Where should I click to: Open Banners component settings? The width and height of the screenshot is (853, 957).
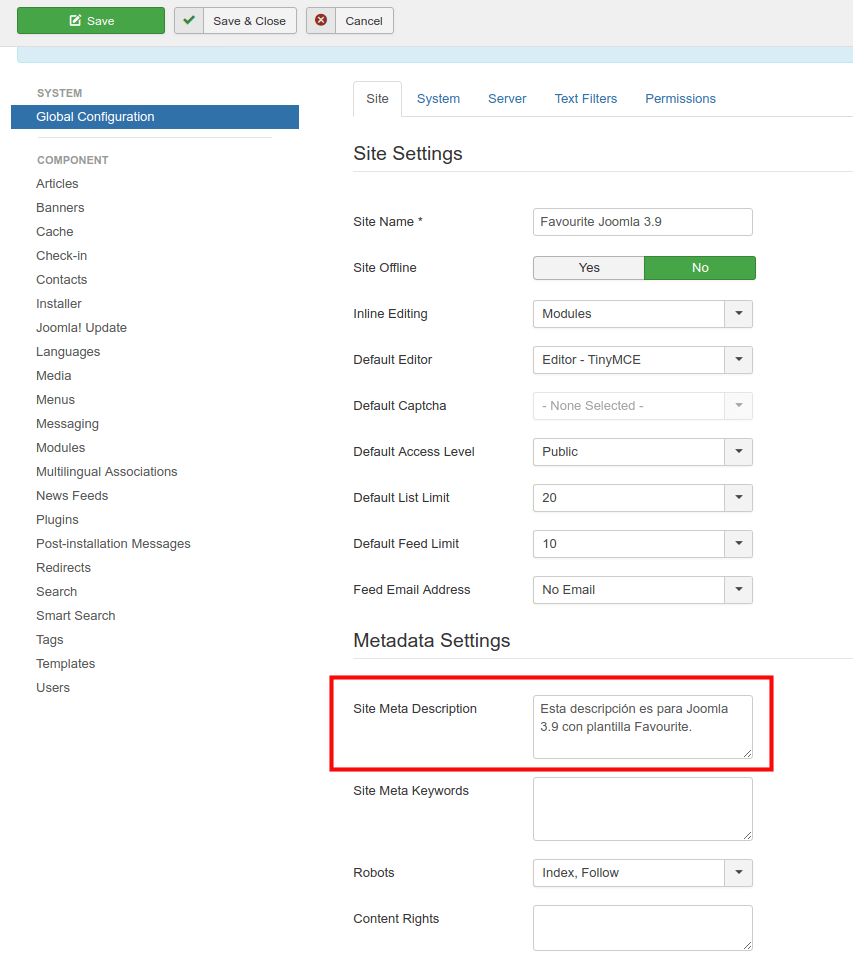click(60, 208)
